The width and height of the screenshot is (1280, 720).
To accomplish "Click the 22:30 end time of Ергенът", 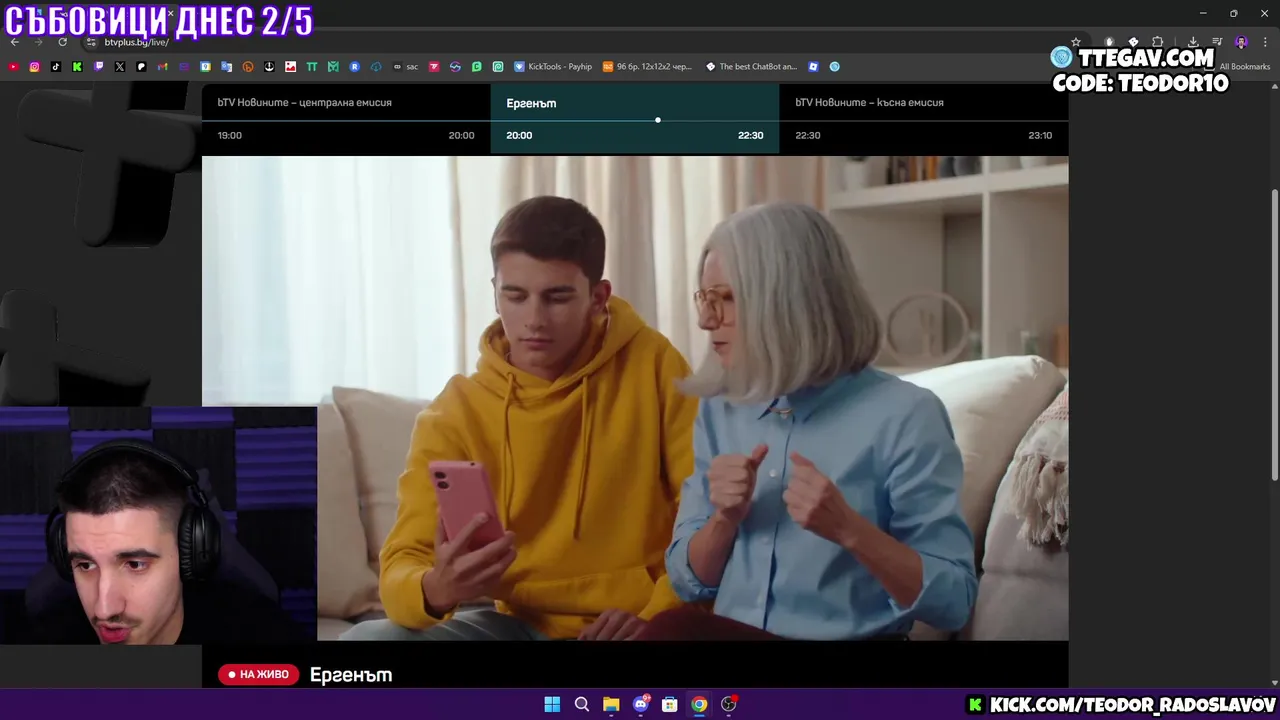I will pyautogui.click(x=750, y=135).
